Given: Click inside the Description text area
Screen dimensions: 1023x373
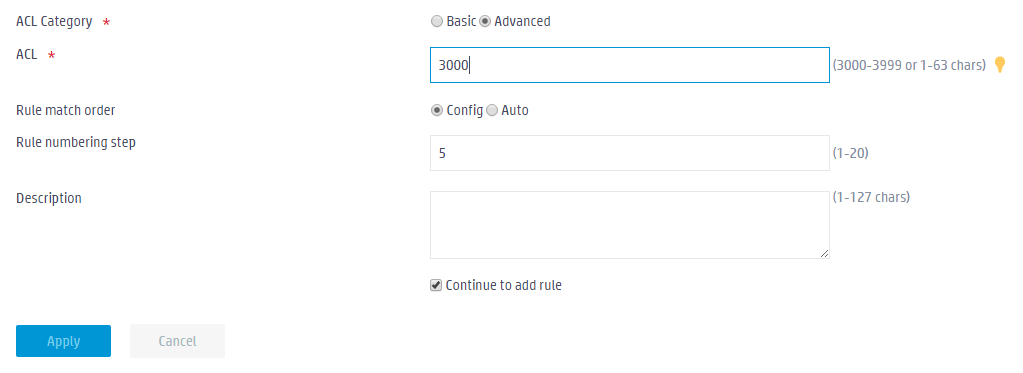Looking at the screenshot, I should (630, 225).
